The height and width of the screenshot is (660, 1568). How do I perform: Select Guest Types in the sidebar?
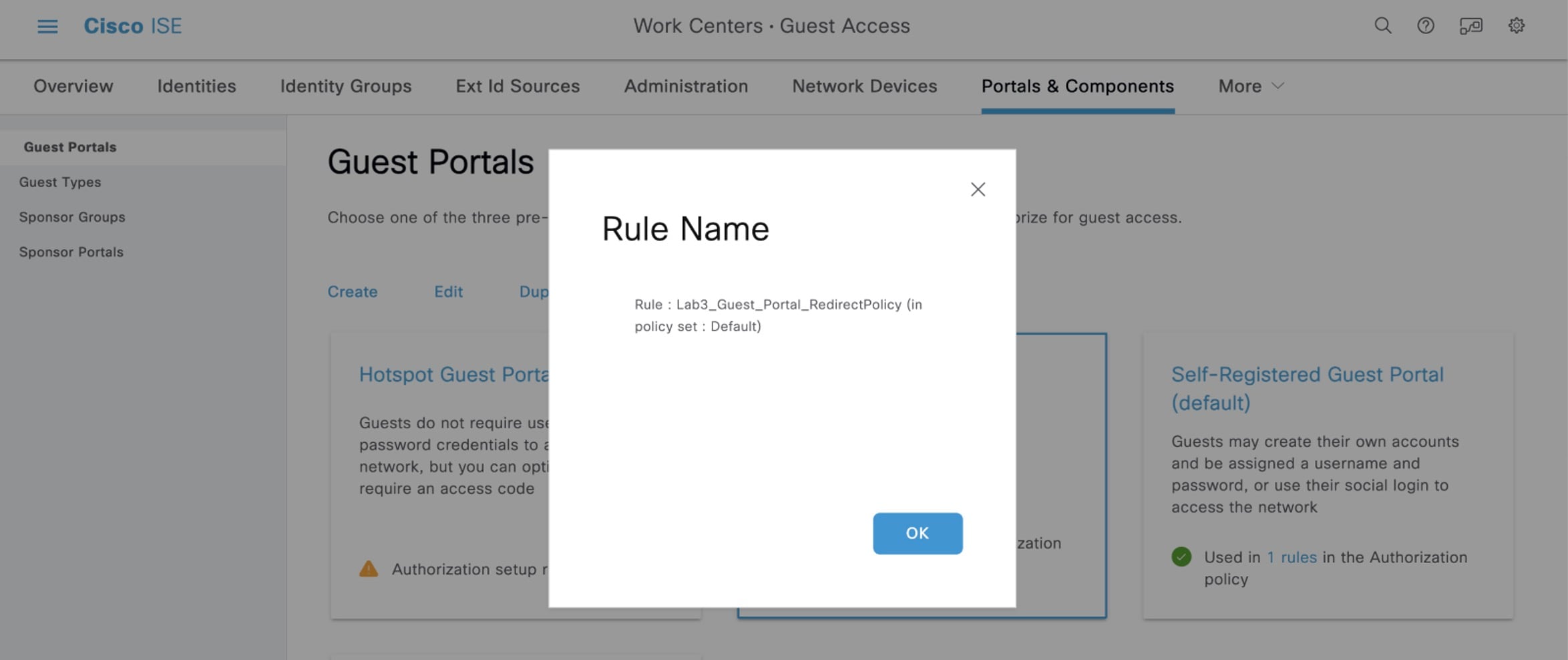(x=60, y=182)
